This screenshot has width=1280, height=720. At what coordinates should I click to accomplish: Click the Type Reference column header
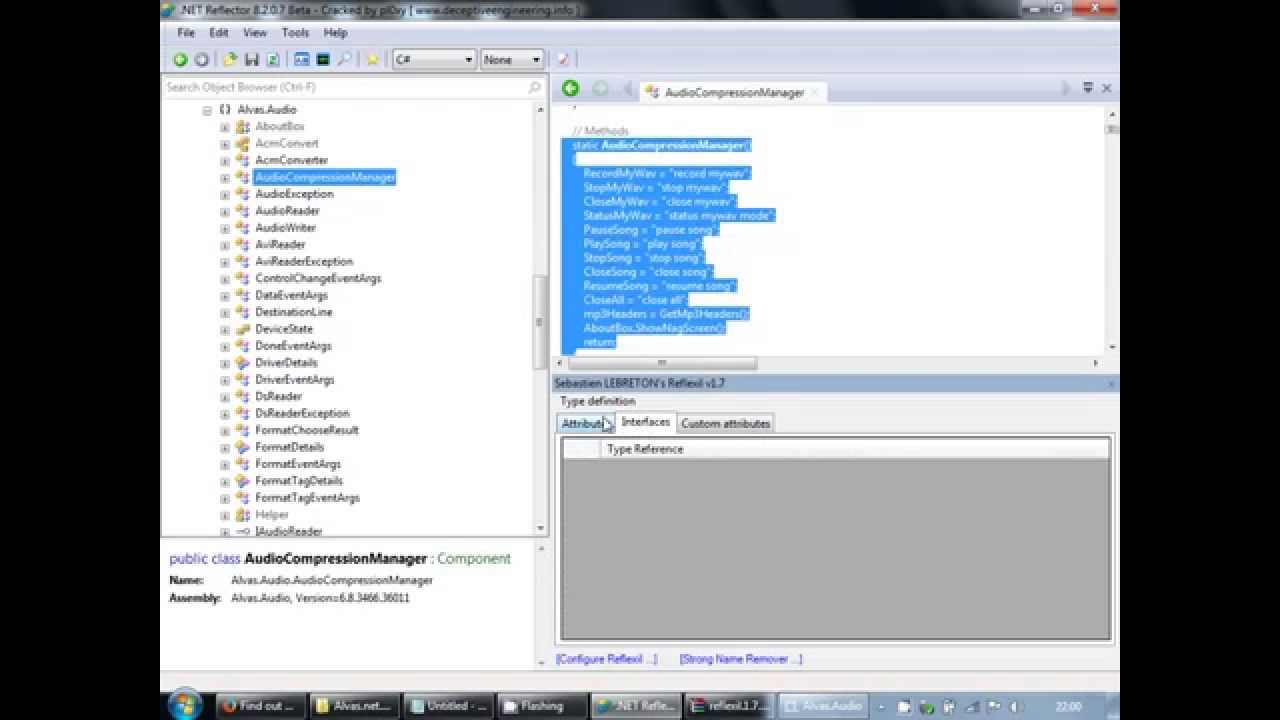[645, 449]
